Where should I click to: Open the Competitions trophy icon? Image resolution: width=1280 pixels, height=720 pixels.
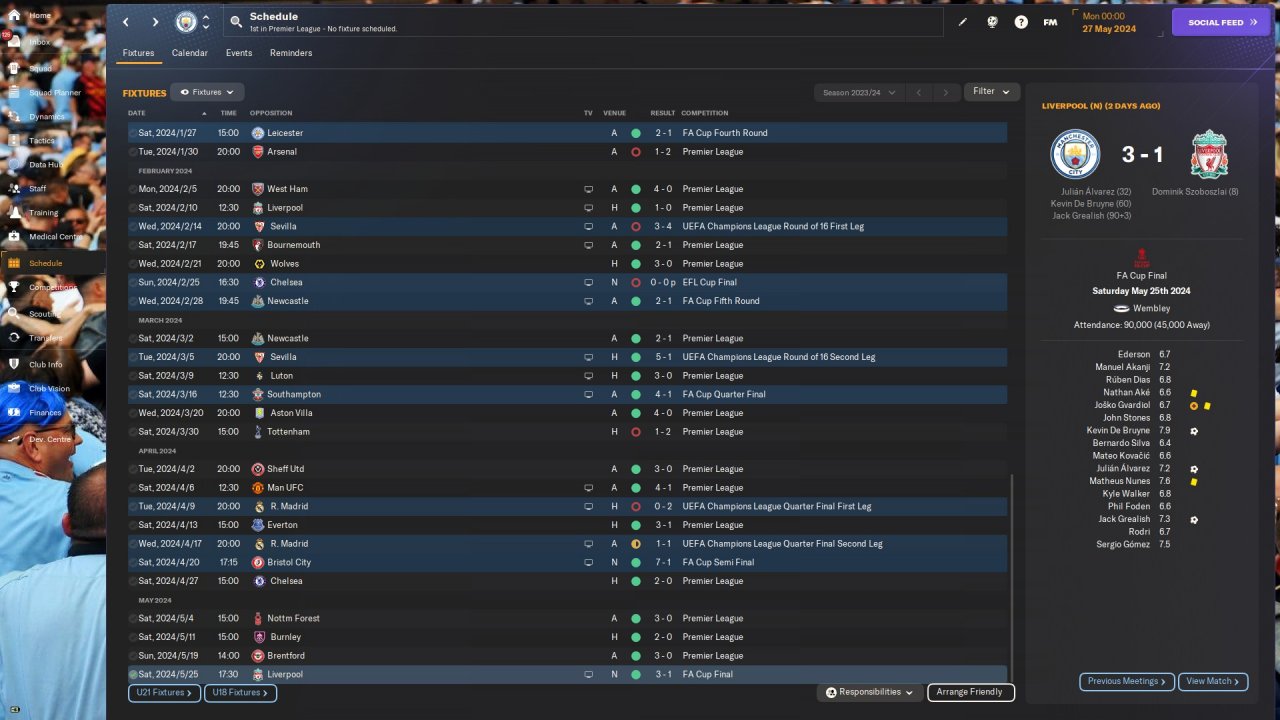(x=14, y=287)
